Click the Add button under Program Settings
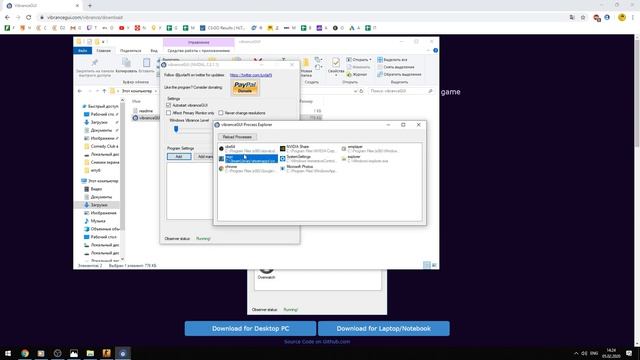Viewport: 640px width, 360px height. coord(179,157)
